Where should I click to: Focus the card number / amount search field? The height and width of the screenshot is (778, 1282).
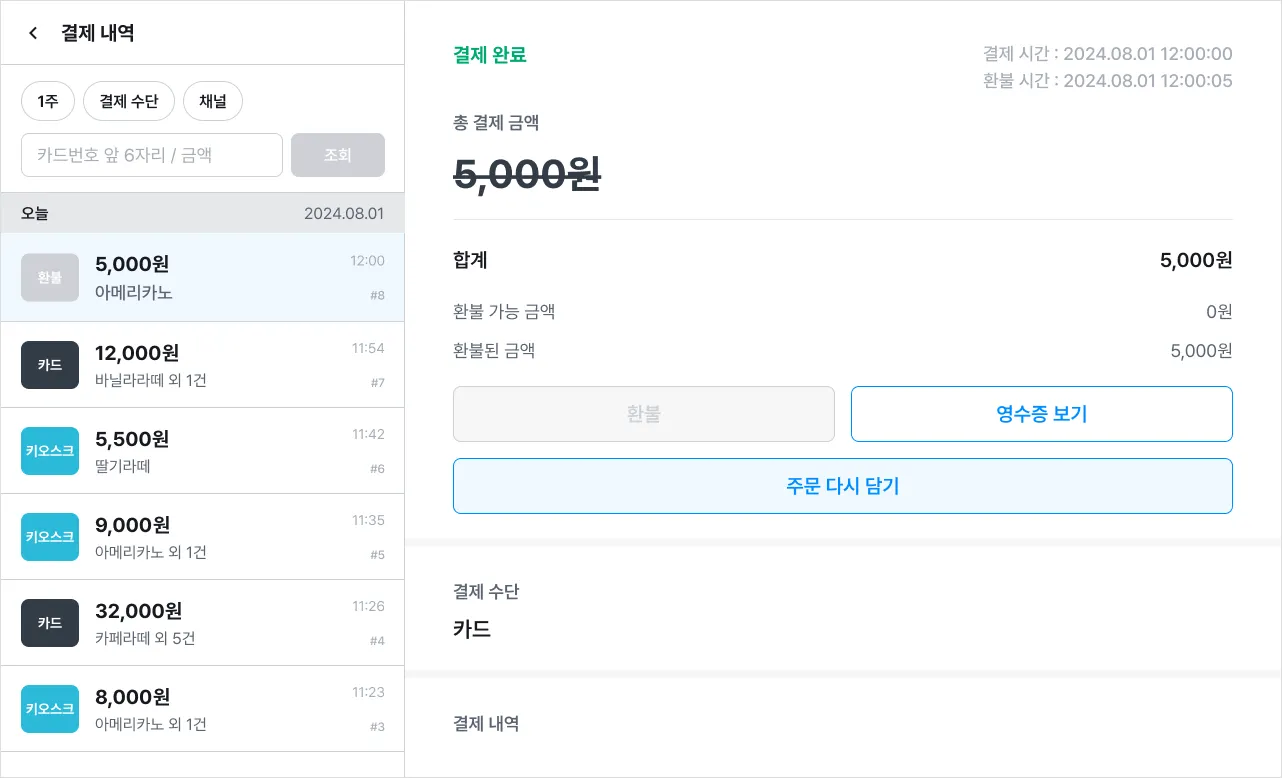(152, 155)
